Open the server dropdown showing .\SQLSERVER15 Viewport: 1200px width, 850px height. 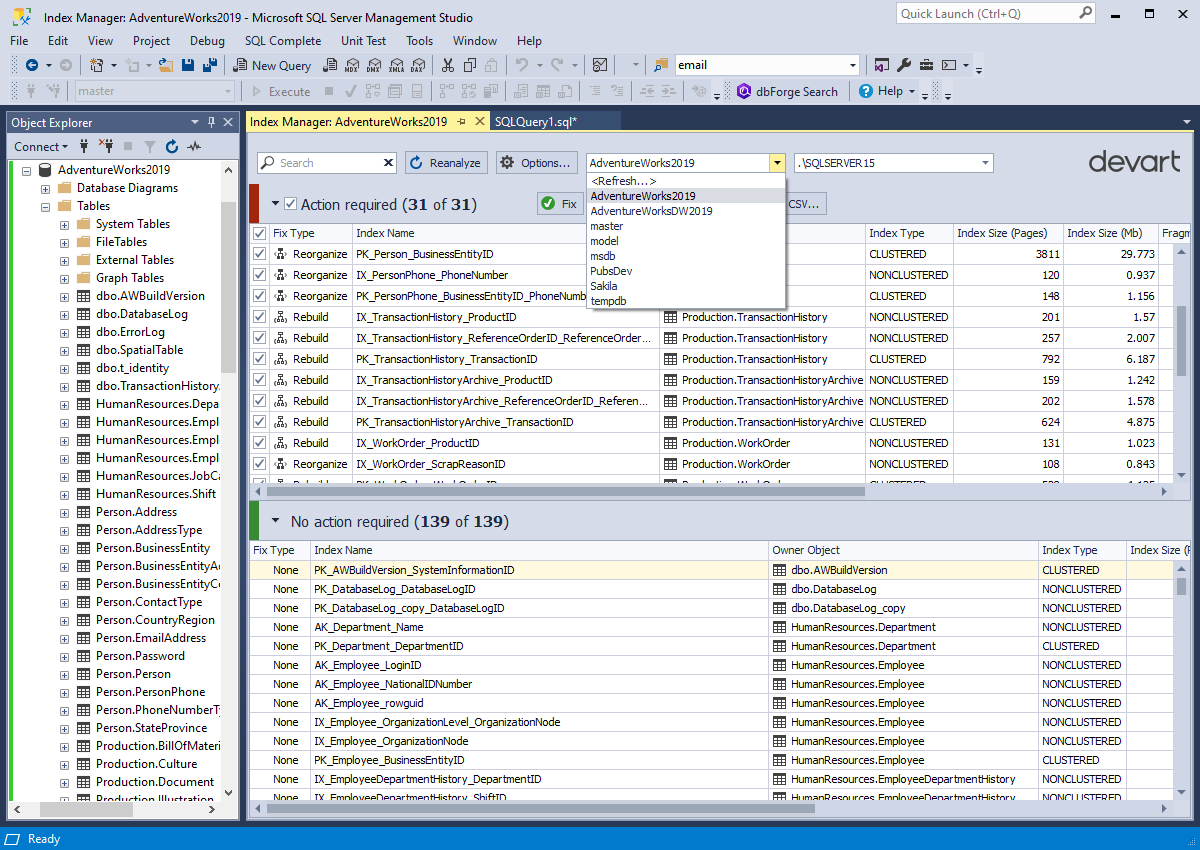984,162
